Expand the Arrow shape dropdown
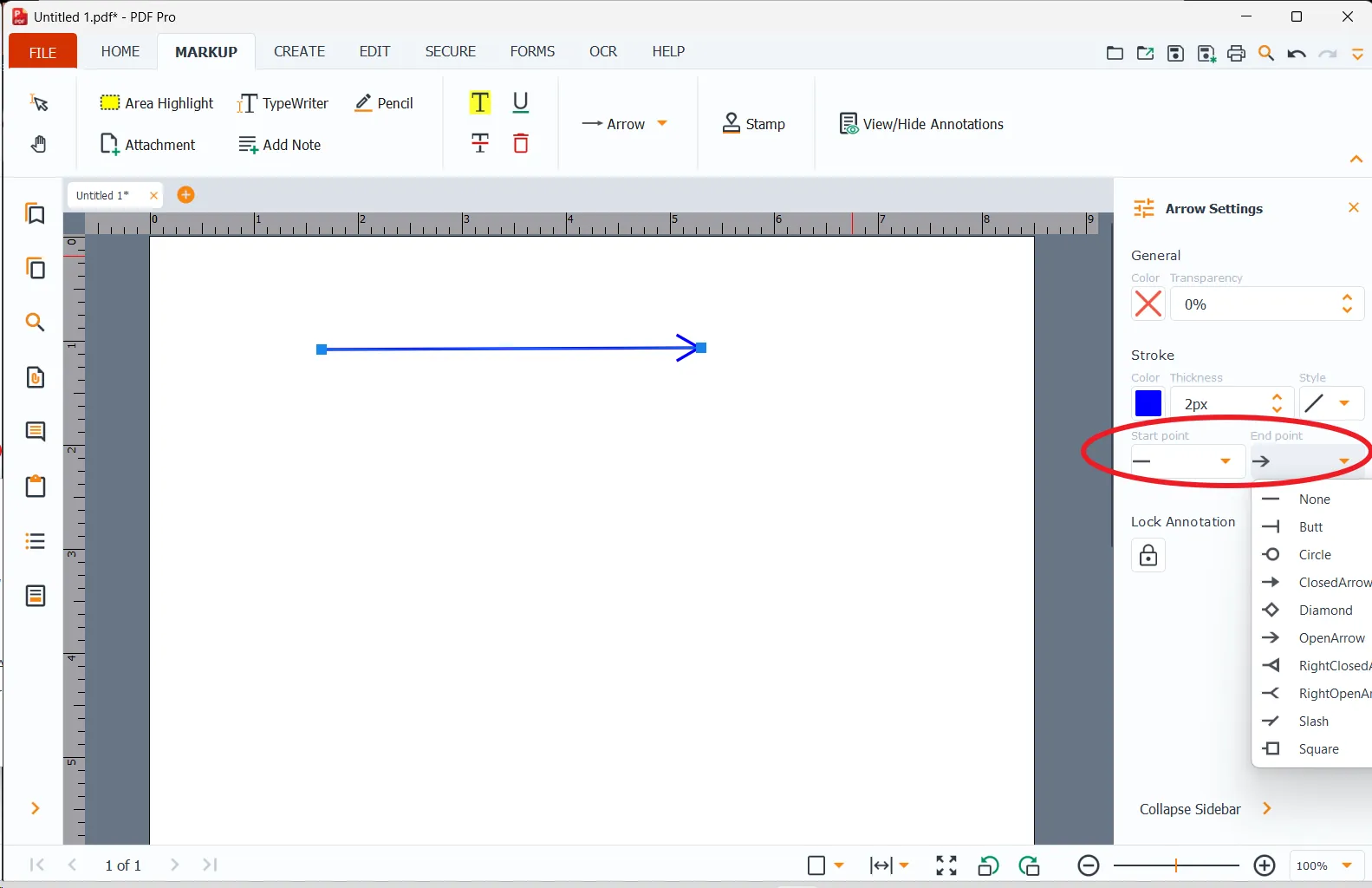The height and width of the screenshot is (888, 1372). pyautogui.click(x=662, y=124)
